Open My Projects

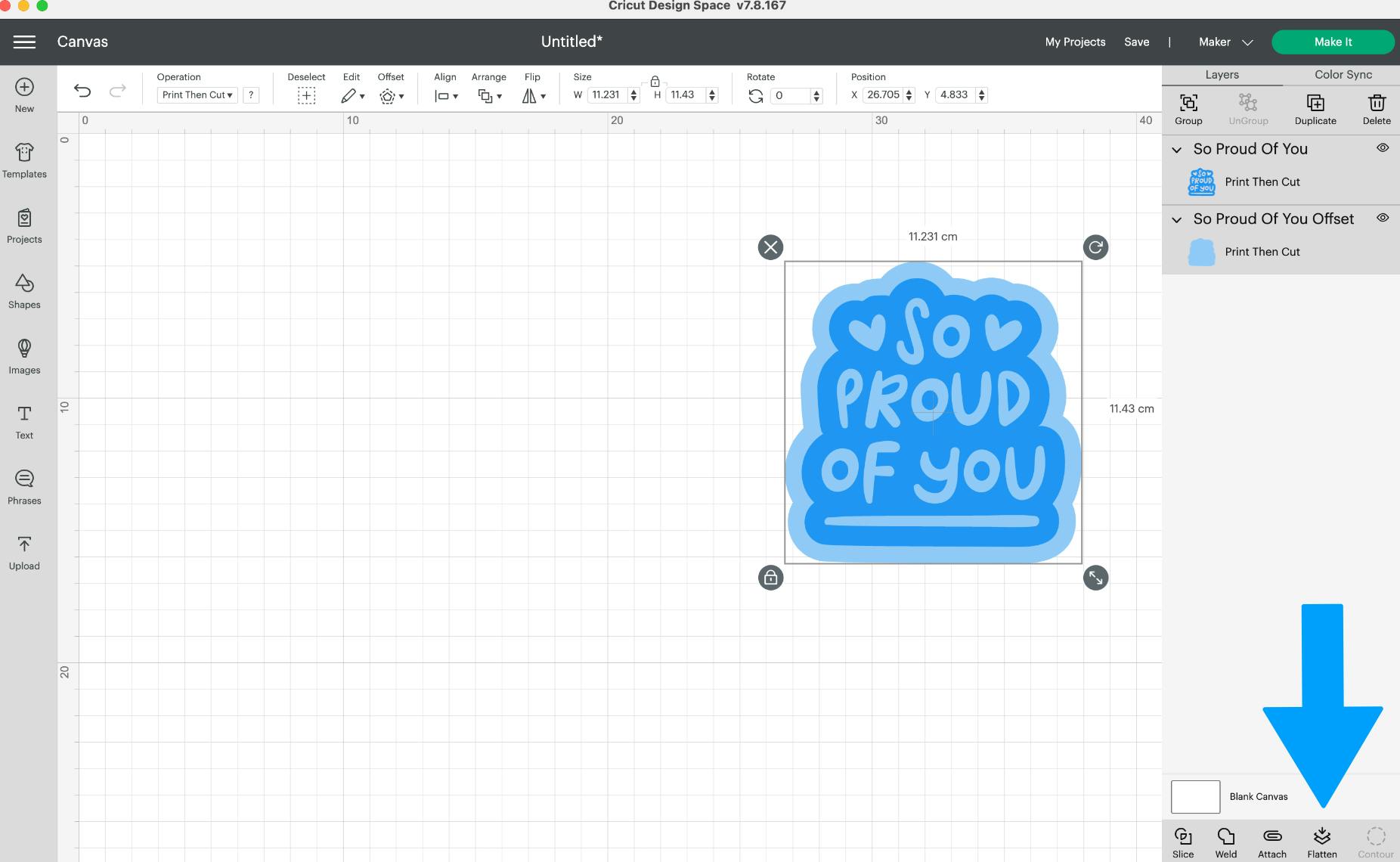1075,42
